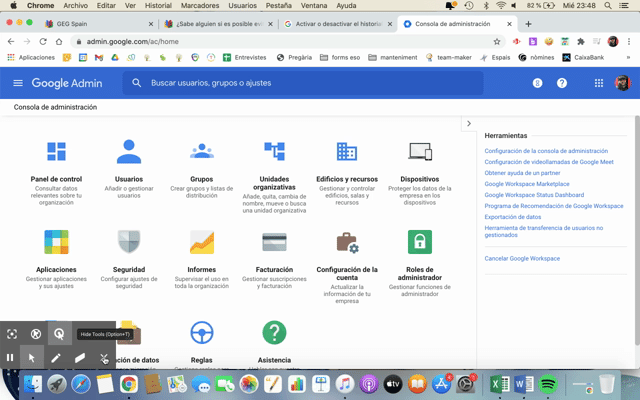This screenshot has height=400, width=640.
Task: Open Obtener ayuda de un partner link
Action: click(x=522, y=173)
